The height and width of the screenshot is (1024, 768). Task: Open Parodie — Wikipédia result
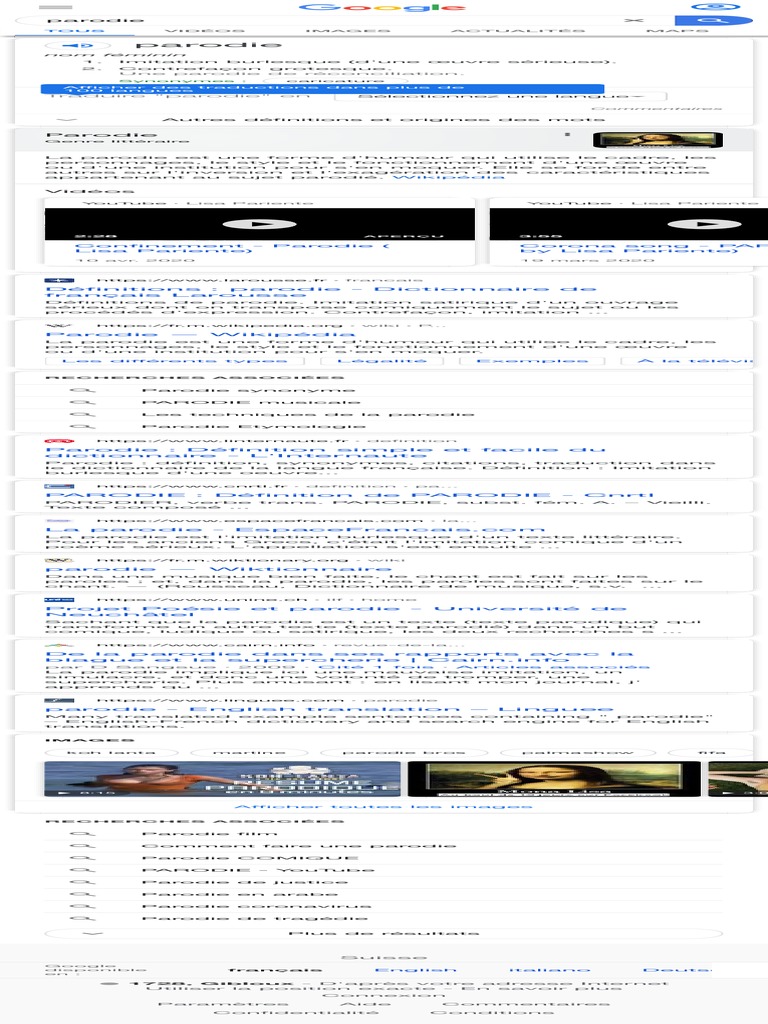(x=200, y=334)
